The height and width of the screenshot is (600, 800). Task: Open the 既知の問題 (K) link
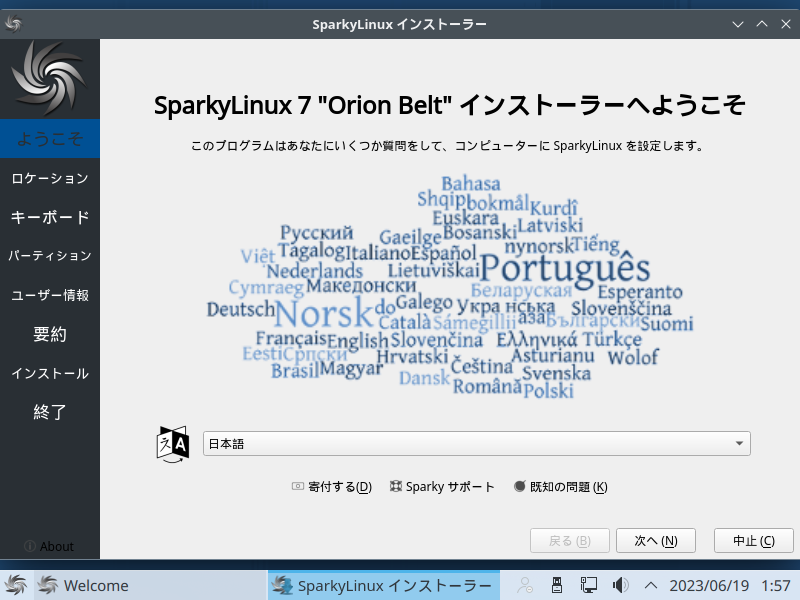click(x=561, y=487)
